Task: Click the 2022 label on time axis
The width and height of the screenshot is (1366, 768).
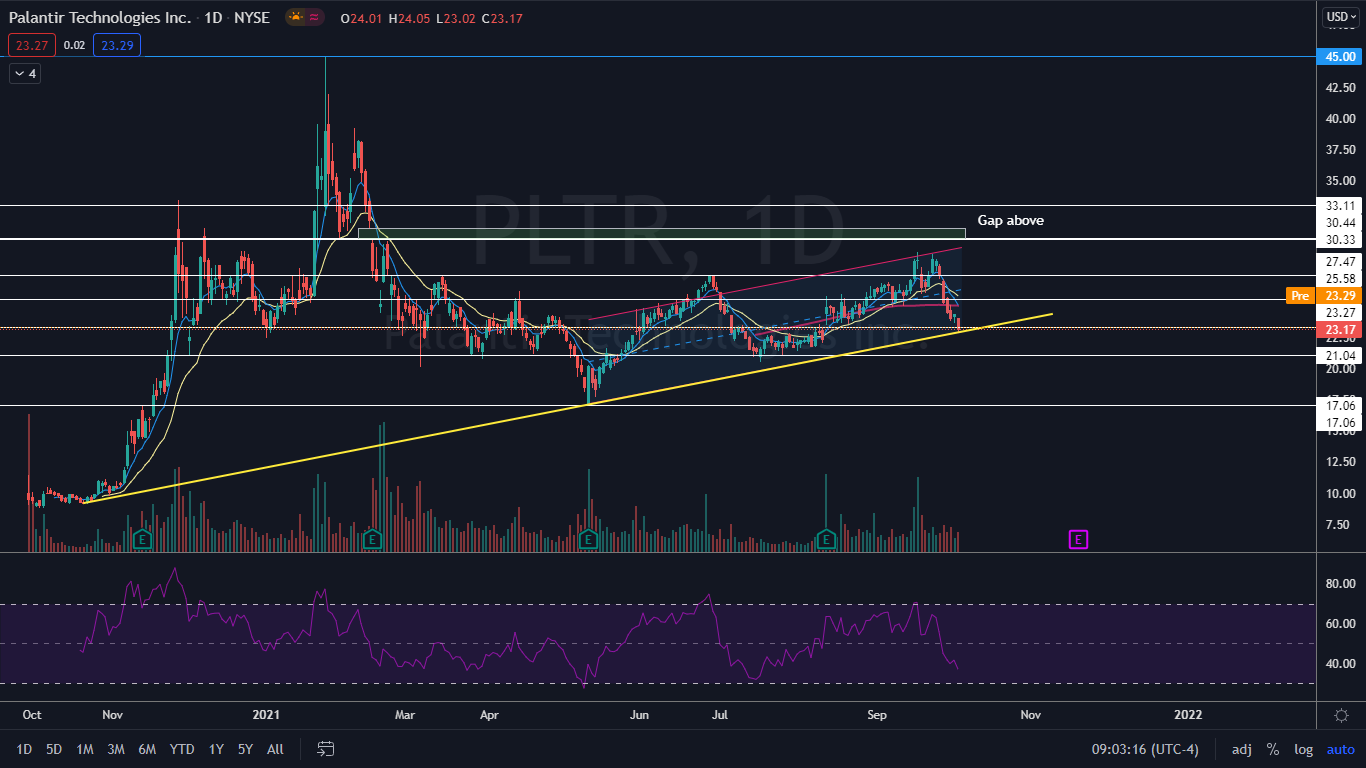Action: click(x=1188, y=715)
